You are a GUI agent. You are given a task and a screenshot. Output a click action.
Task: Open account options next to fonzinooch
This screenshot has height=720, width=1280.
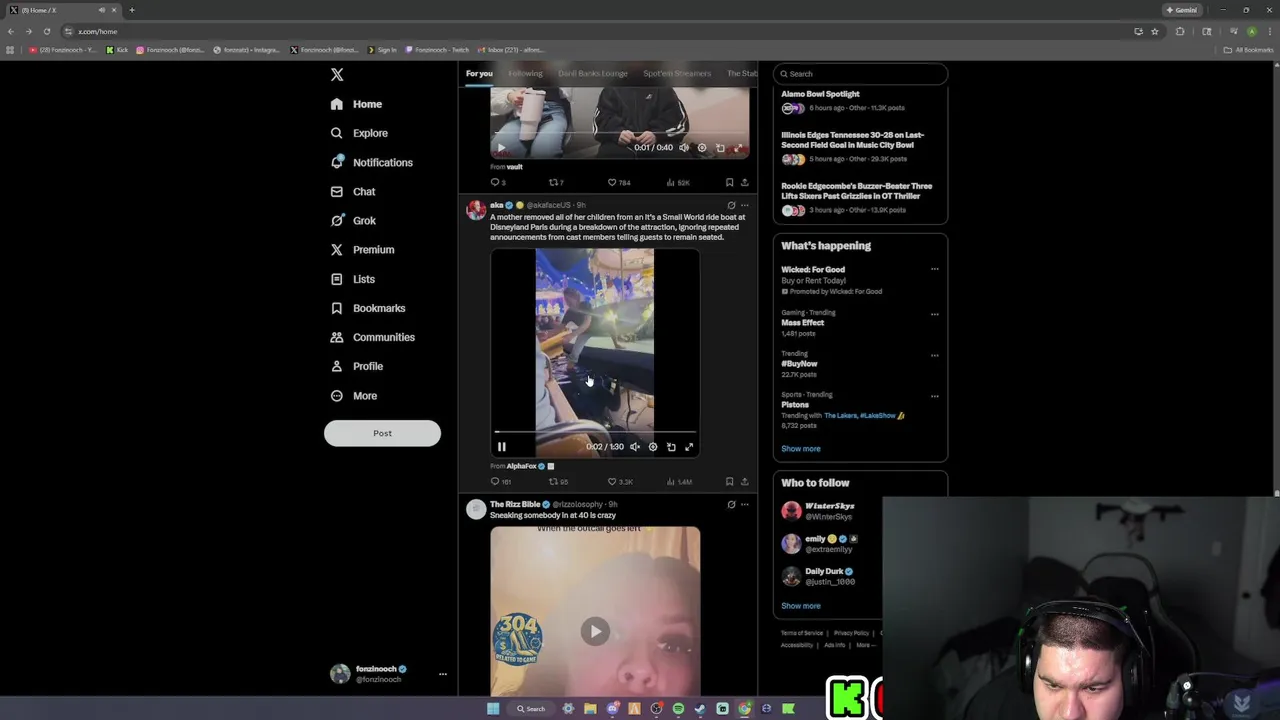tap(442, 674)
